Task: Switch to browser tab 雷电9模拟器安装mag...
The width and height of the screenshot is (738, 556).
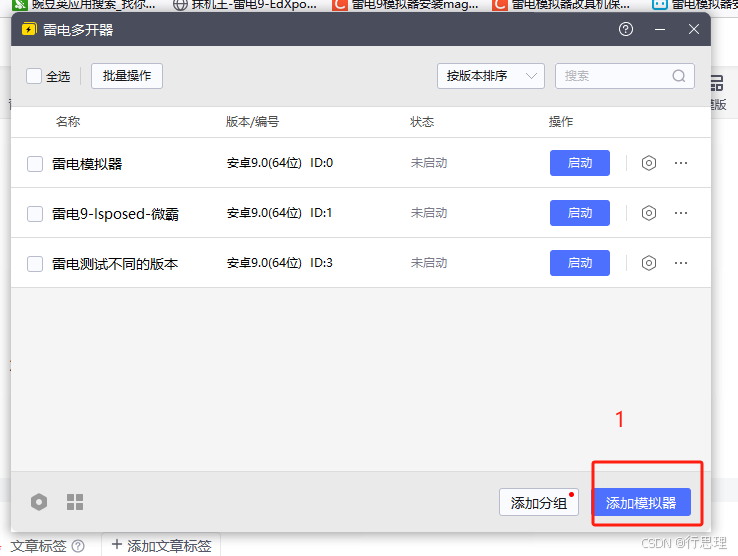Action: point(406,5)
